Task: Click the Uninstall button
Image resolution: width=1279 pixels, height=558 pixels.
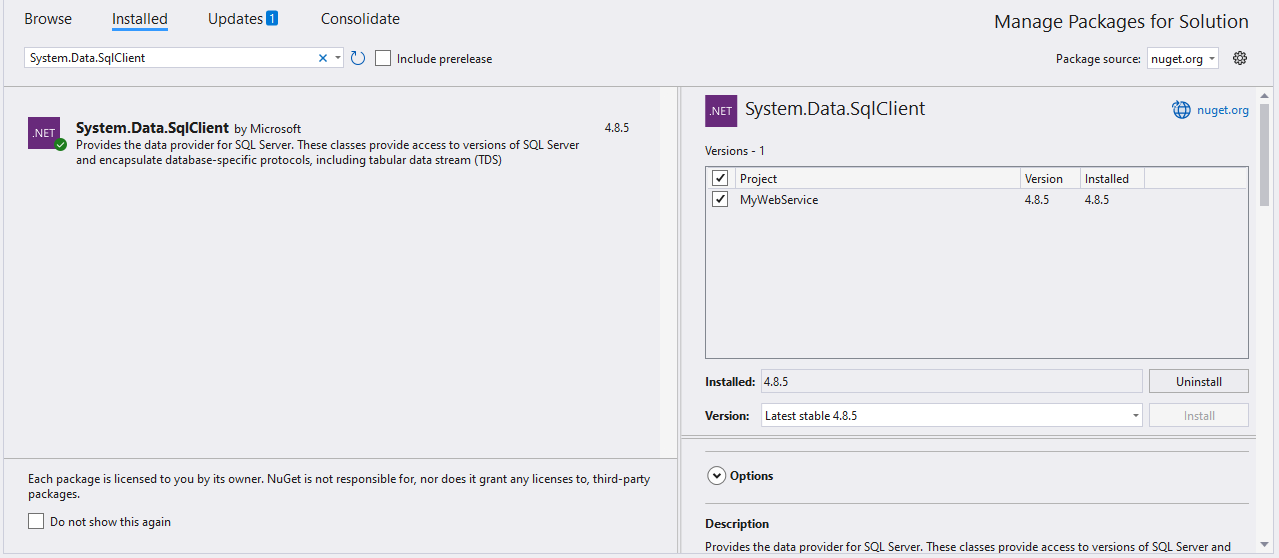Action: coord(1199,381)
